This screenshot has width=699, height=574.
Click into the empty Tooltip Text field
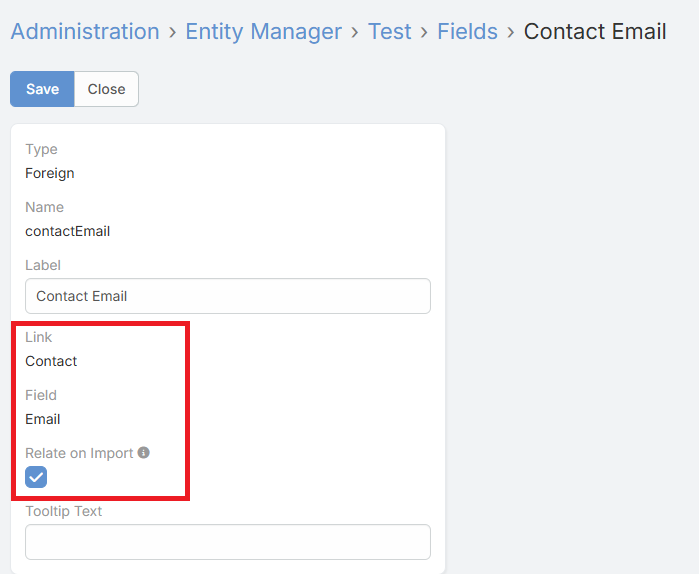coord(227,542)
